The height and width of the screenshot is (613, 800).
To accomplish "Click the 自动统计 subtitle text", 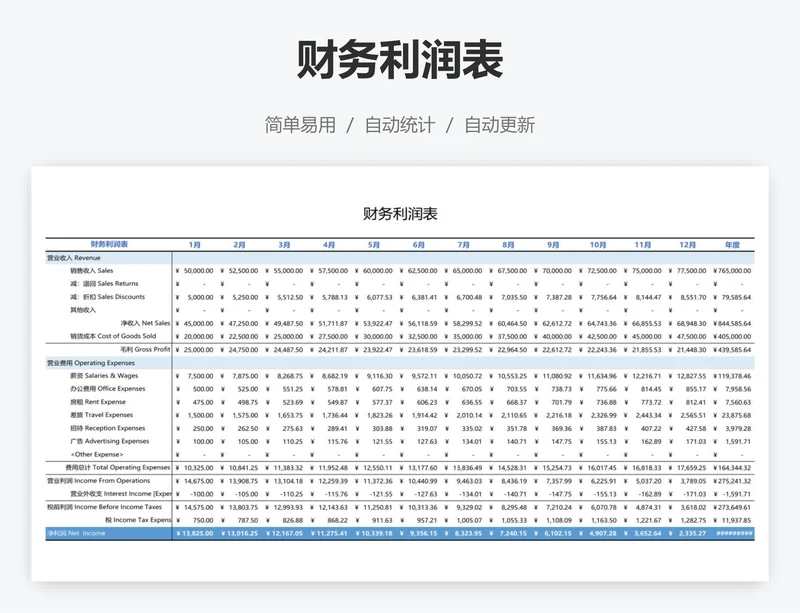I will [x=399, y=125].
